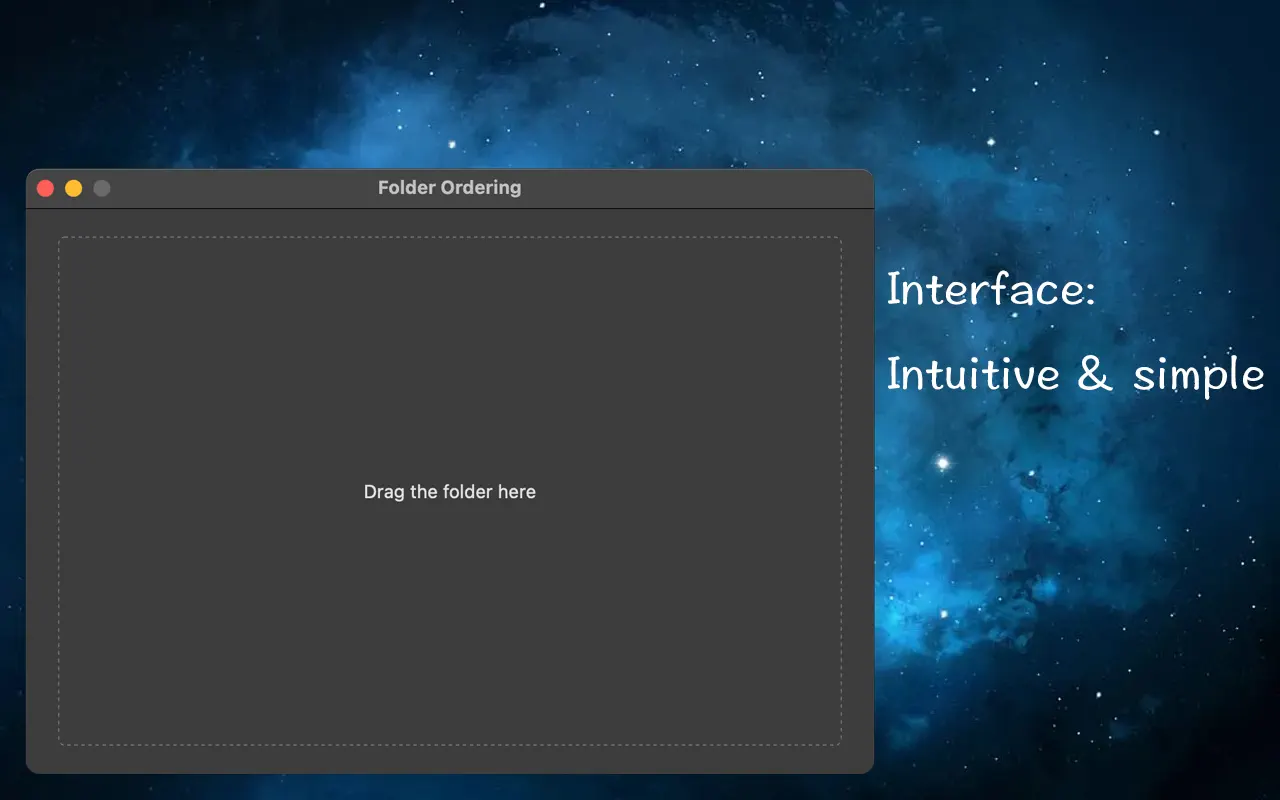Click the lower-right corner of the drop zone
This screenshot has height=800, width=1280.
pyautogui.click(x=840, y=744)
